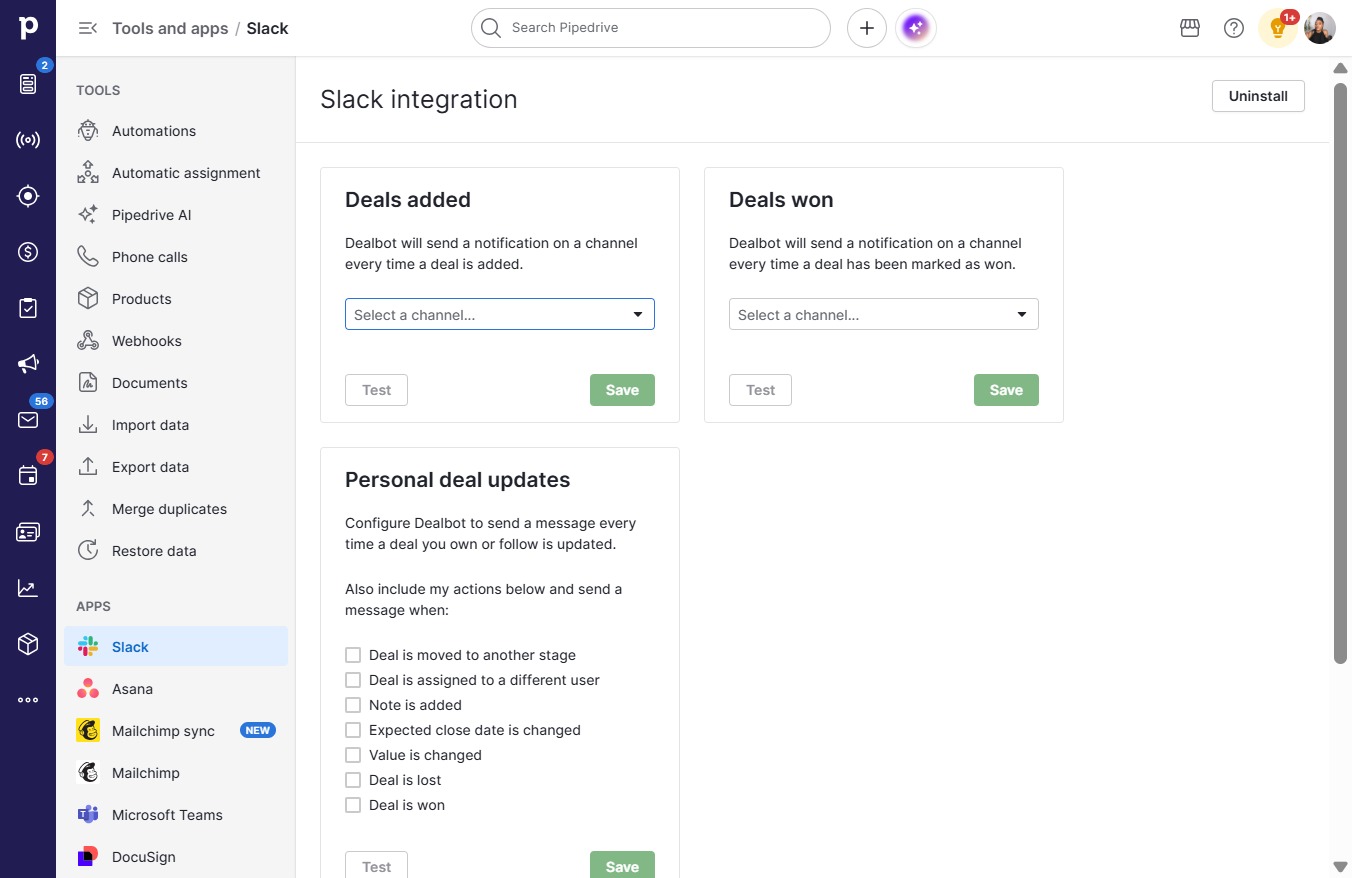Open the Deals added channel dropdown
1352x878 pixels.
point(500,314)
